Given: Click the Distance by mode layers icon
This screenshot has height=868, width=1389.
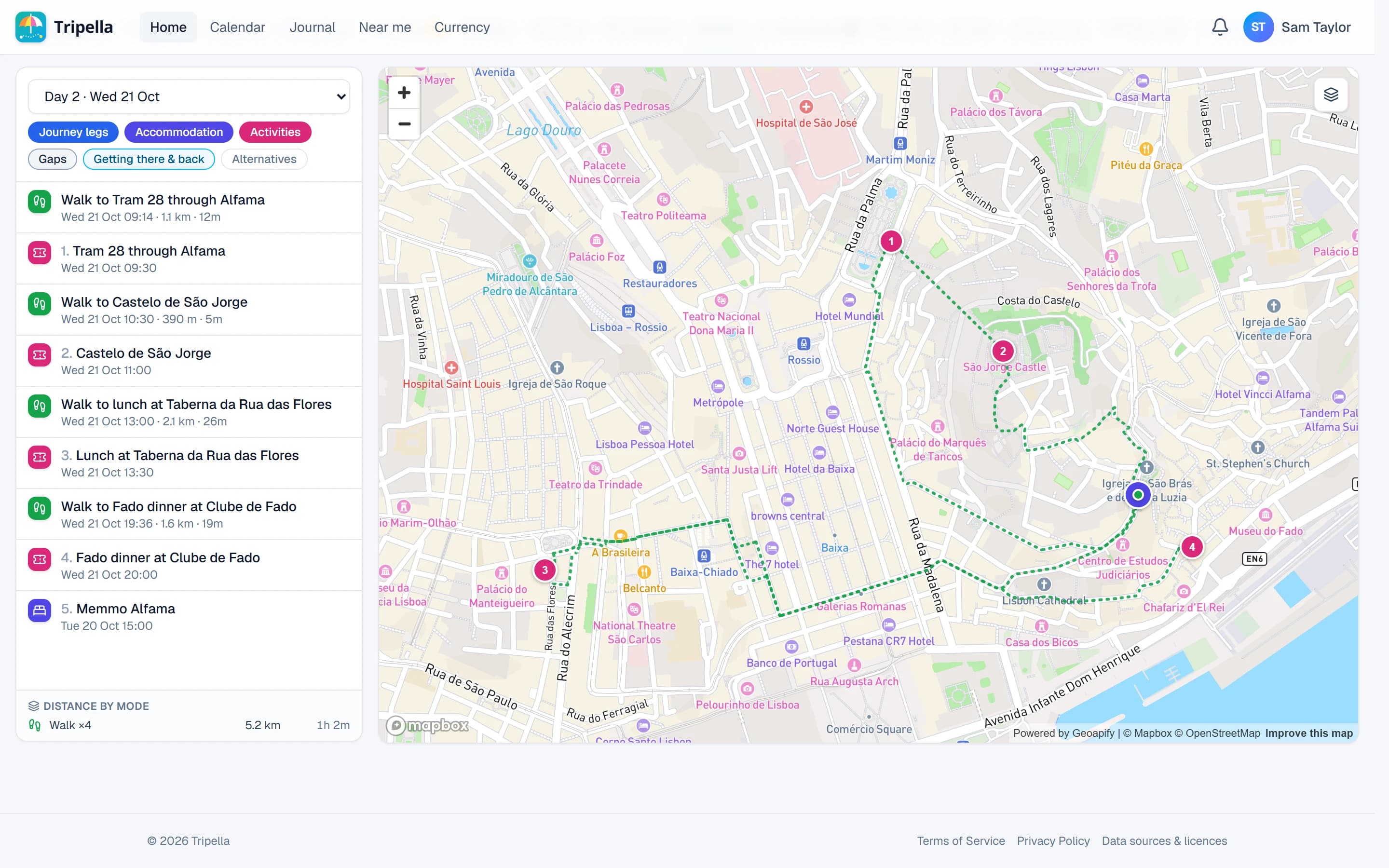Looking at the screenshot, I should pyautogui.click(x=34, y=706).
